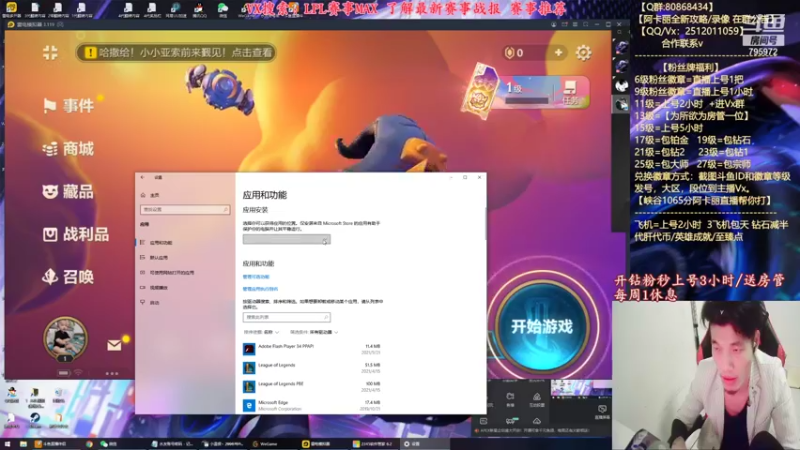Click the Microsoft Edge app icon
Viewport: 800px width, 450px height.
[x=249, y=406]
